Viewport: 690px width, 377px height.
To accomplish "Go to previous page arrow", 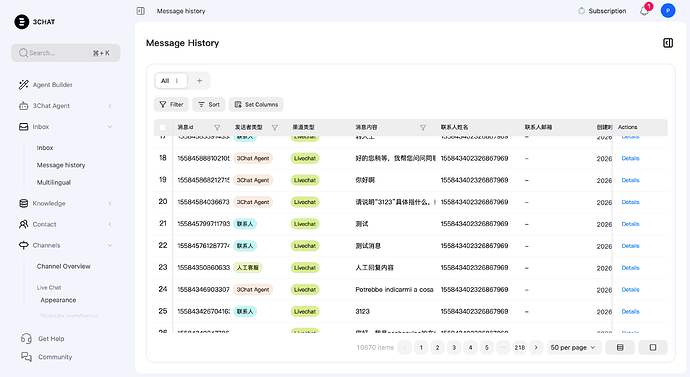I will (405, 348).
